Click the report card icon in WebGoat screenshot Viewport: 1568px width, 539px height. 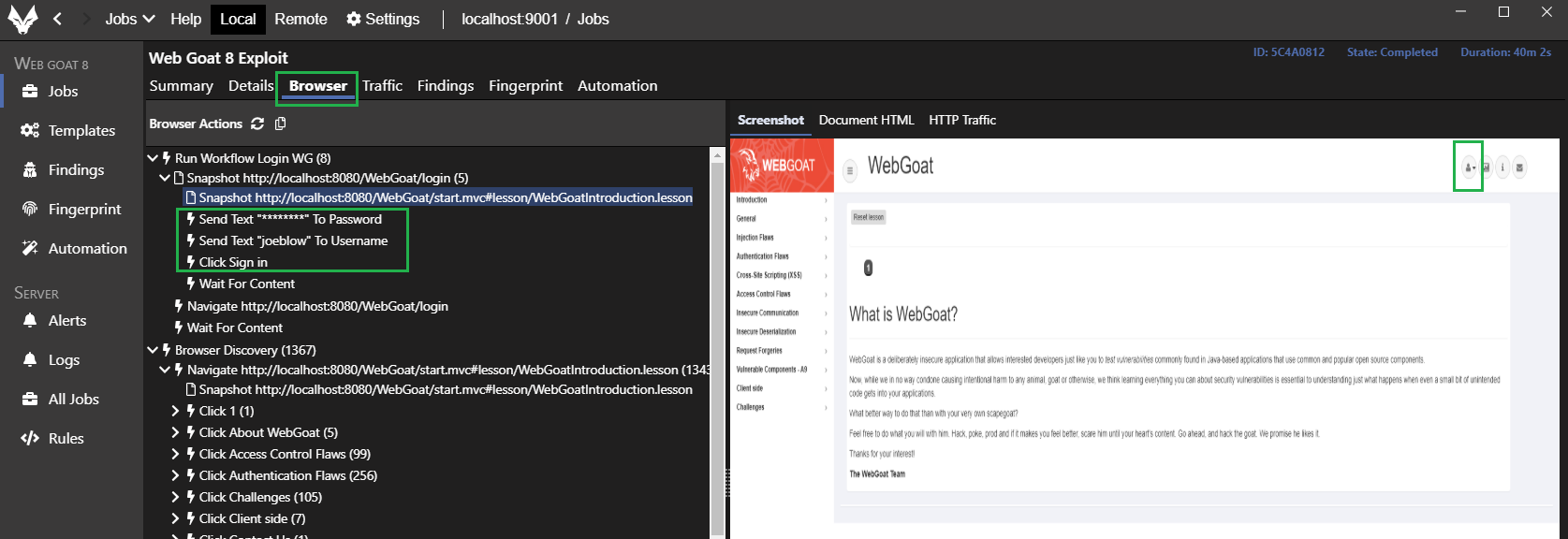(x=1486, y=168)
